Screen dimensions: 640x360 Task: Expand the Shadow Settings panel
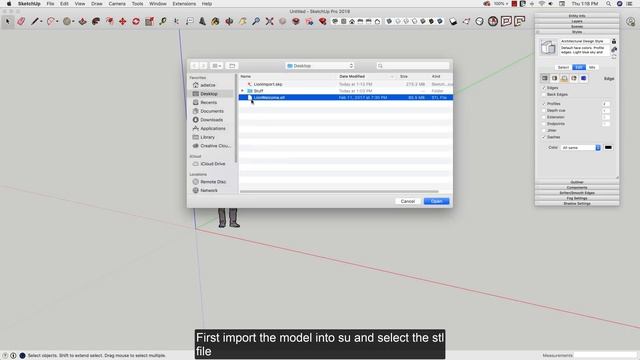pyautogui.click(x=577, y=203)
